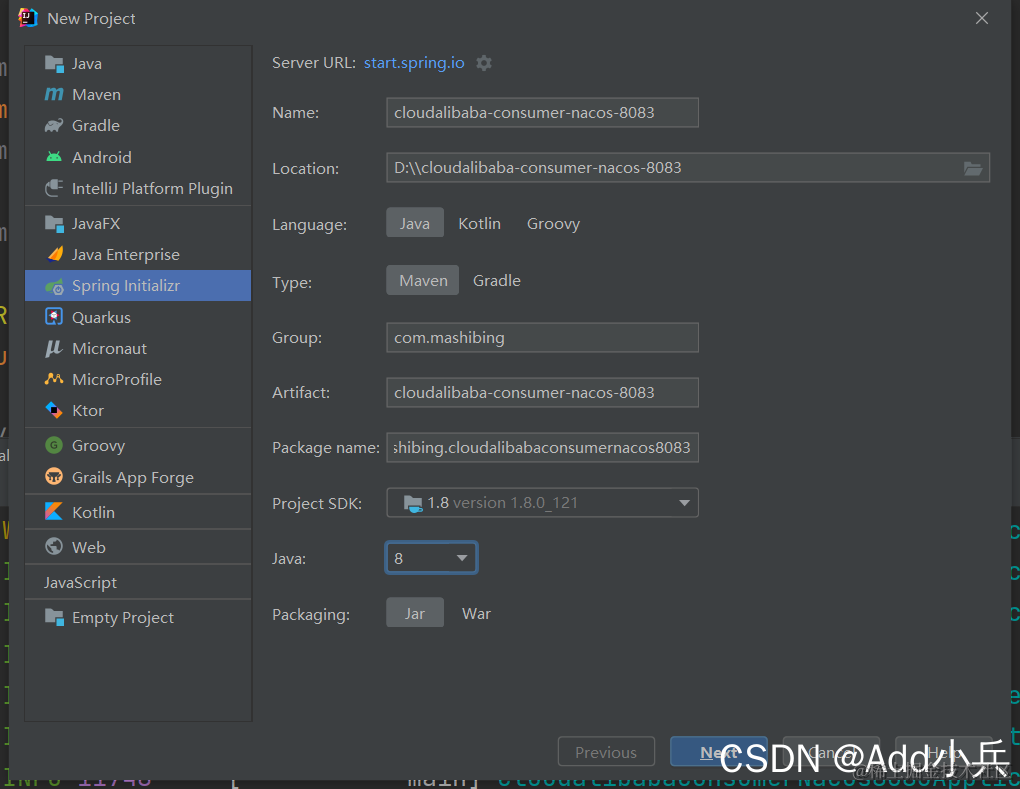Choose War packaging
This screenshot has height=789, width=1020.
[476, 613]
